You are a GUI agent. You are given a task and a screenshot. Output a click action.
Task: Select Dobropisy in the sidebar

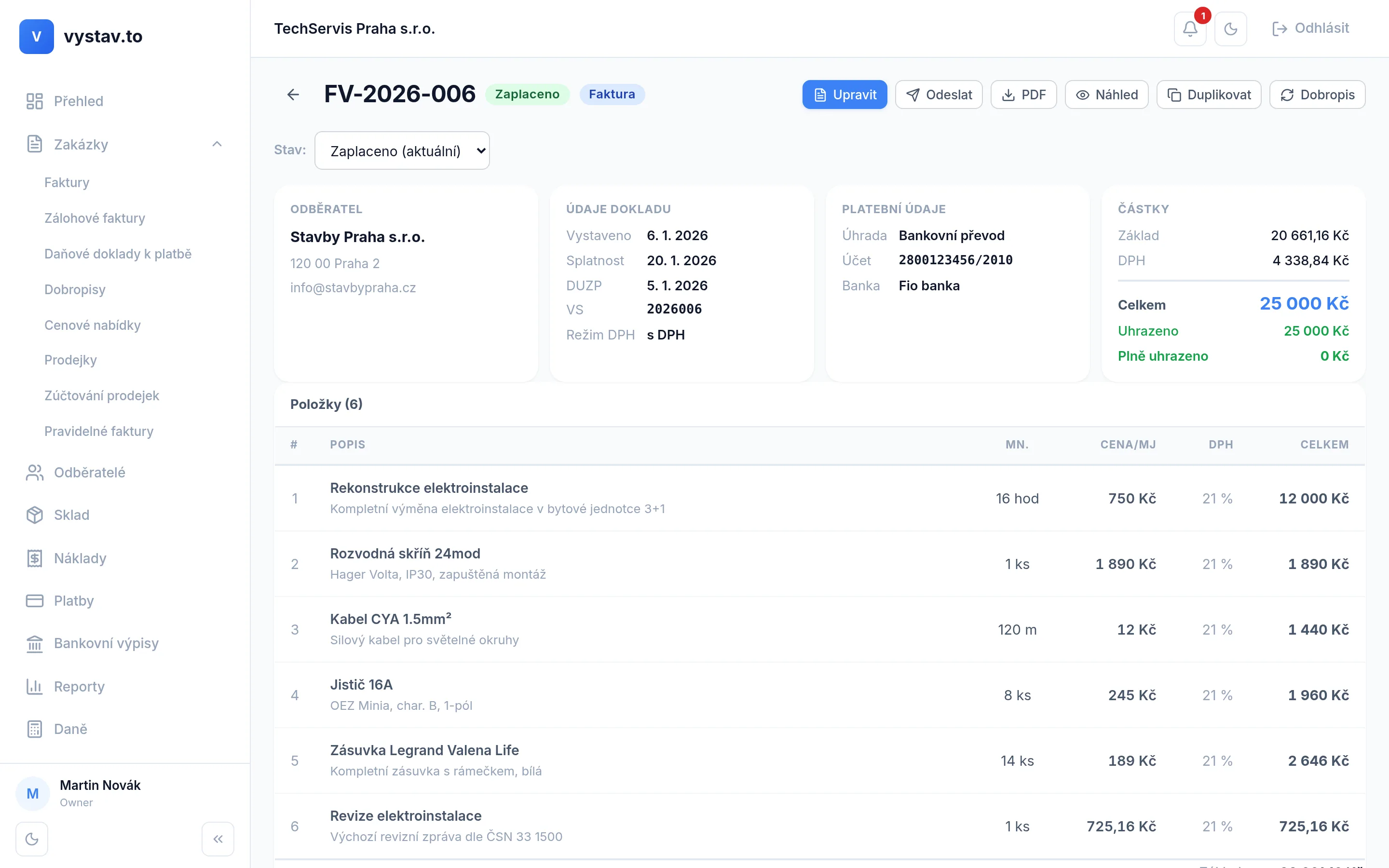[75, 289]
